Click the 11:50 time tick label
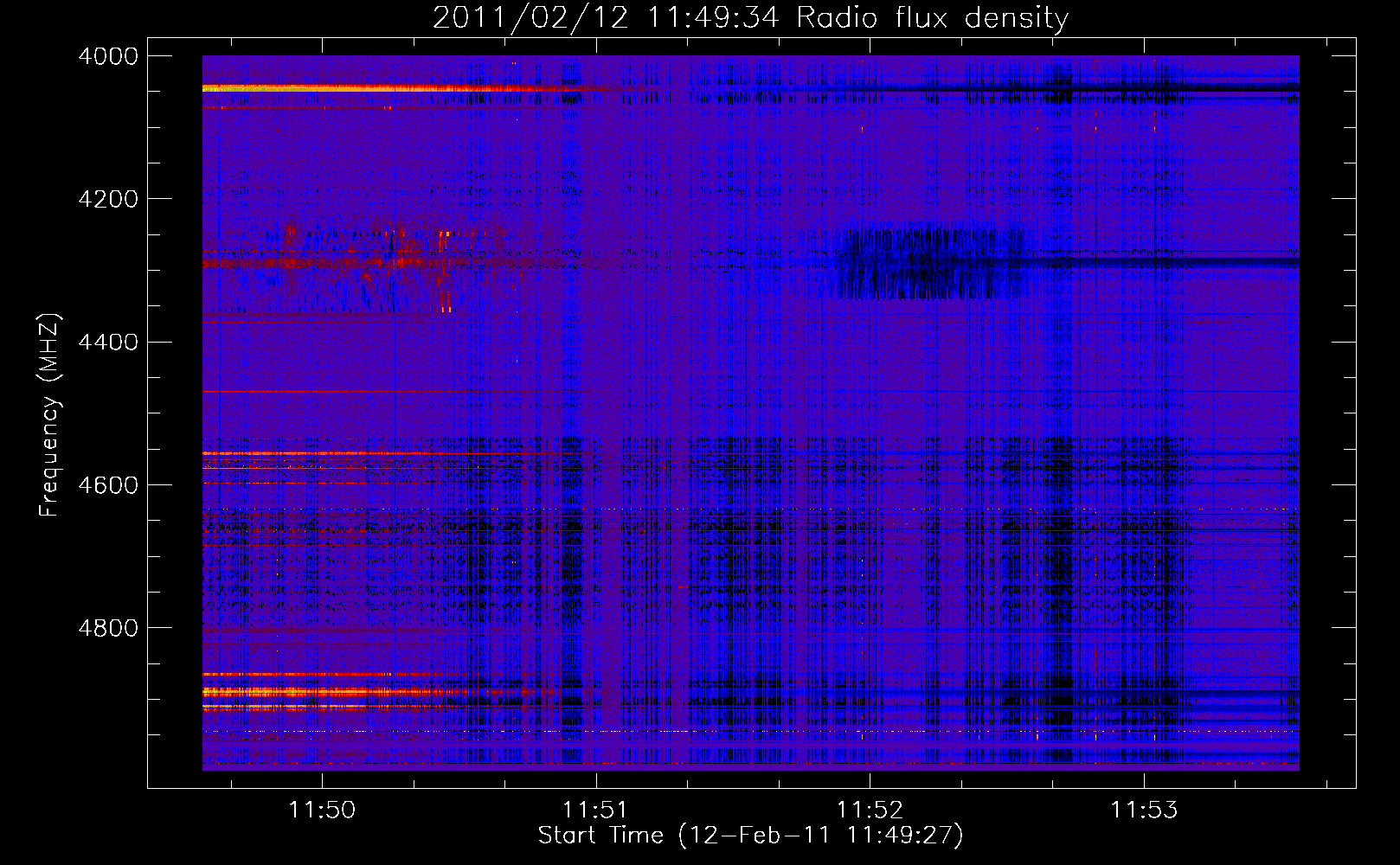Viewport: 1400px width, 865px height. pos(322,810)
